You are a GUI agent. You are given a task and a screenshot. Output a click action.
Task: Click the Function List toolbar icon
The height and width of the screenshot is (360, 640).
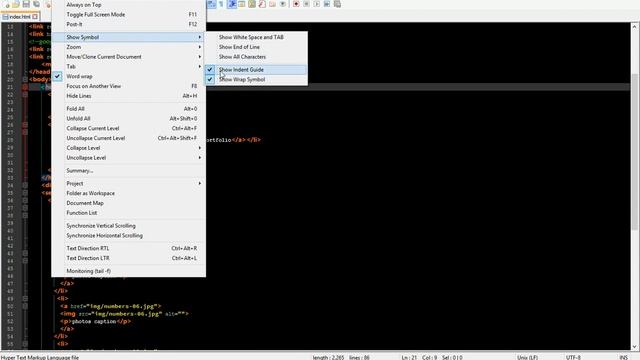pos(262,4)
